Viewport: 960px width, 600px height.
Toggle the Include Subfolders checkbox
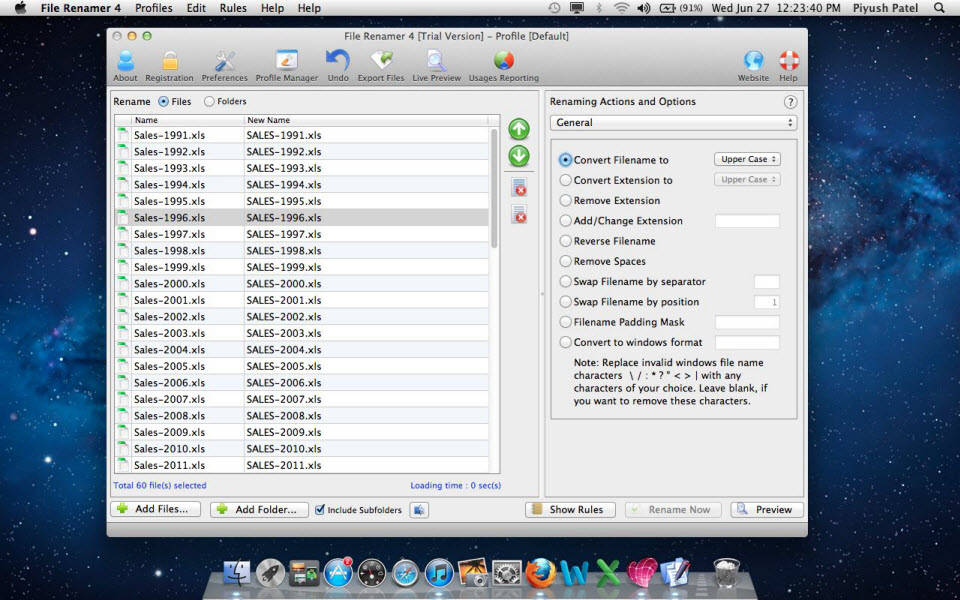click(320, 510)
